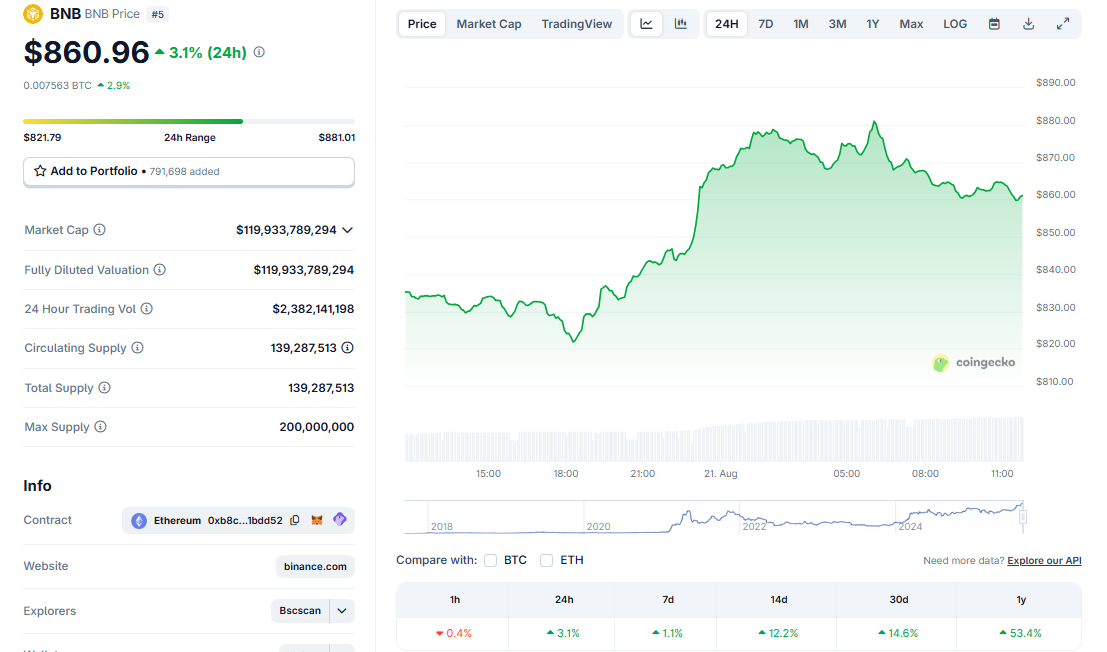Follow the Explore our API link
Screen dimensions: 1107x652
click(1044, 560)
